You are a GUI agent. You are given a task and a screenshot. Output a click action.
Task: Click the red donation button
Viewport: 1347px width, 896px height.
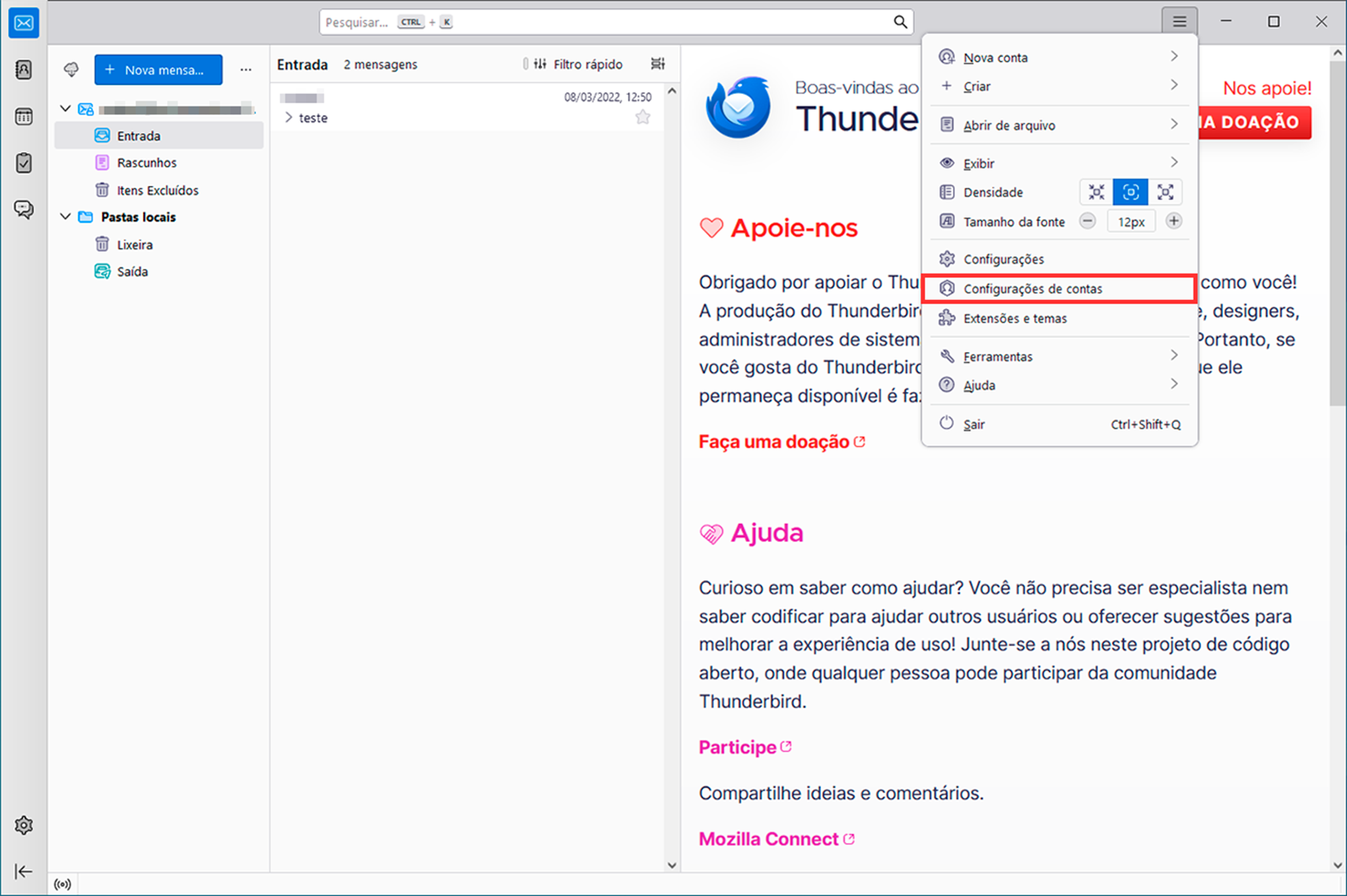click(1254, 123)
